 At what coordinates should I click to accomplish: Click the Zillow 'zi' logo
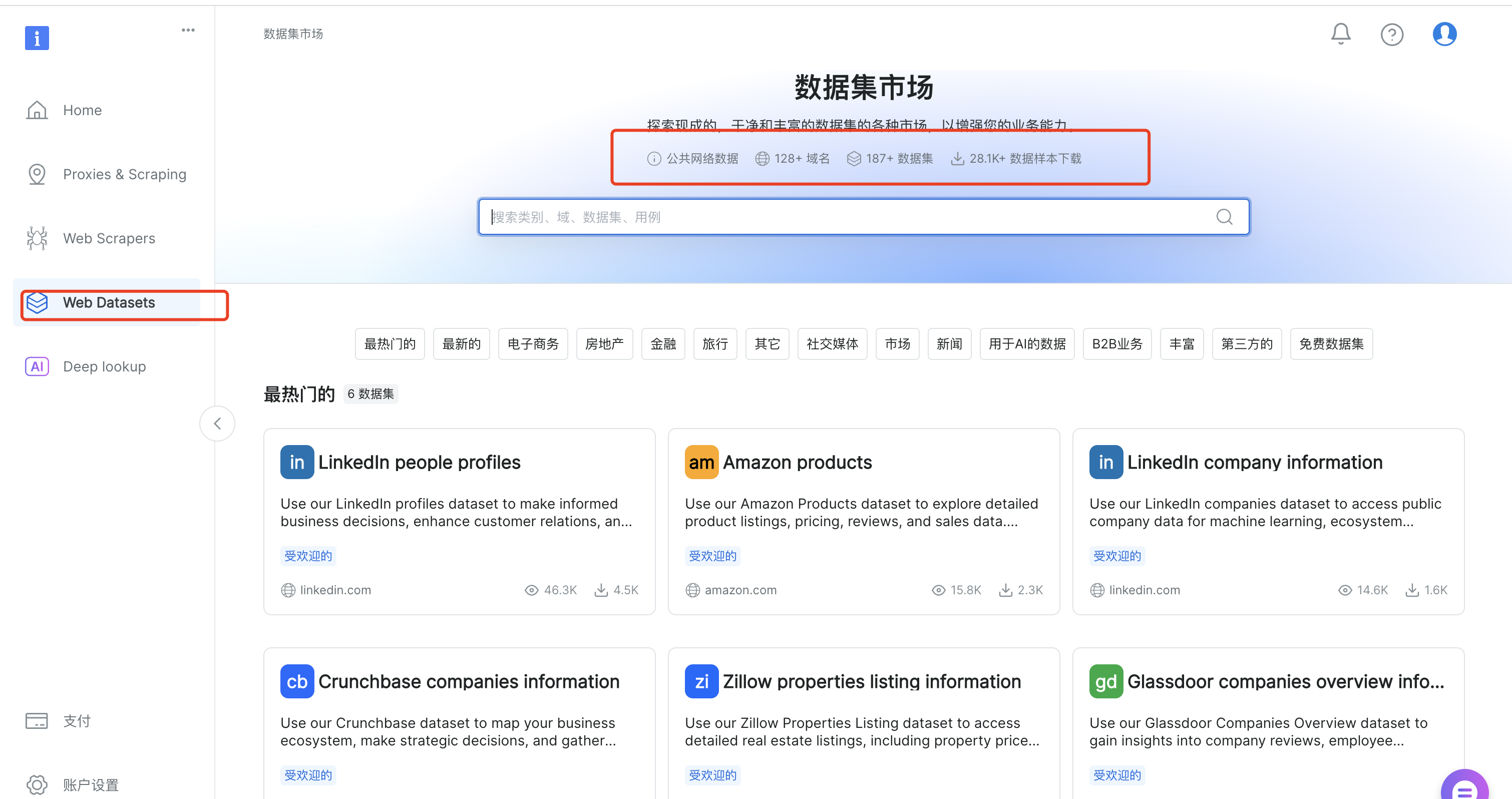701,681
